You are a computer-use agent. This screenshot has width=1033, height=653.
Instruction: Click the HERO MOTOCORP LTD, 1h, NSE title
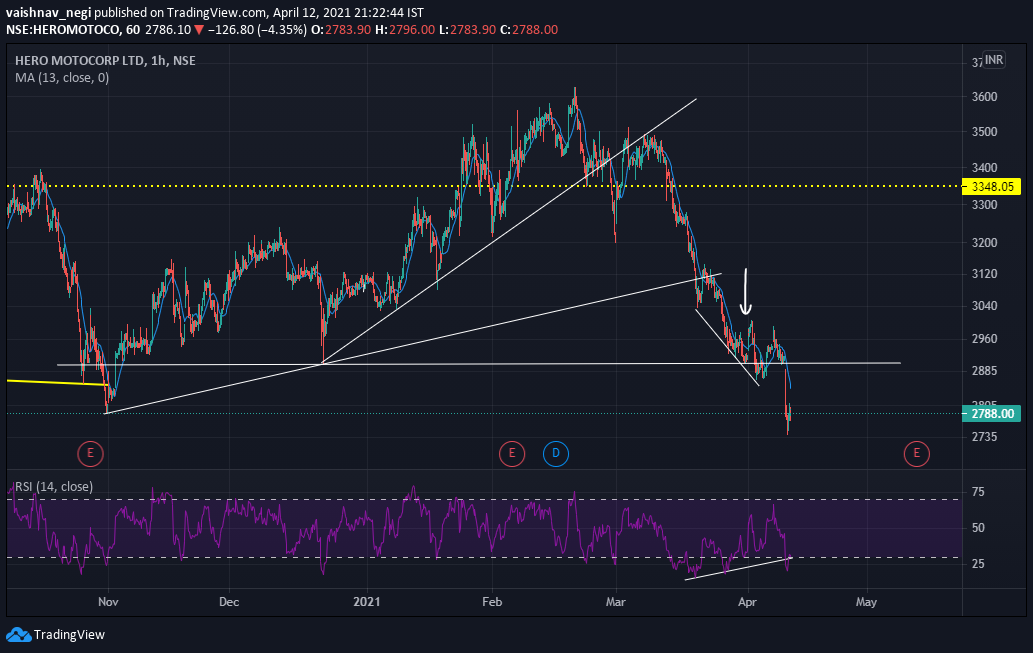pos(105,61)
